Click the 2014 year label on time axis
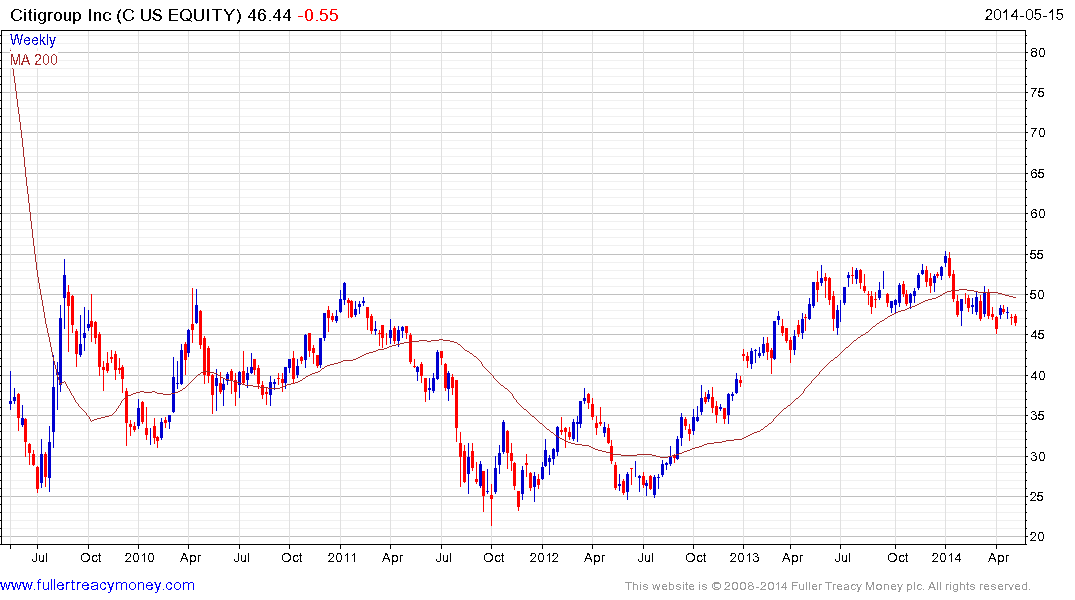 [x=945, y=557]
